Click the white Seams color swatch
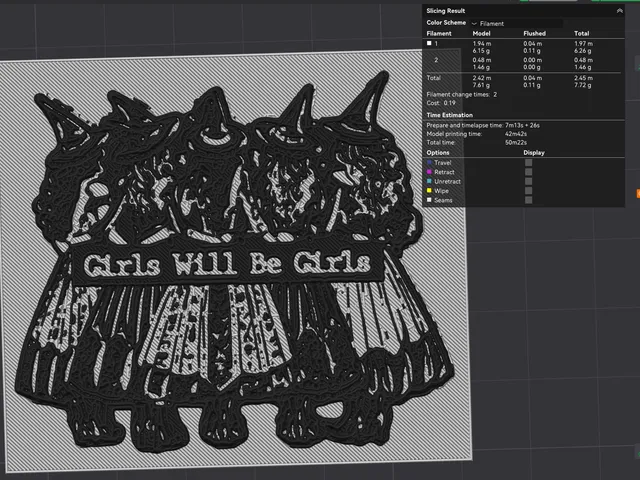Screen dimensions: 640x480 [x=429, y=200]
